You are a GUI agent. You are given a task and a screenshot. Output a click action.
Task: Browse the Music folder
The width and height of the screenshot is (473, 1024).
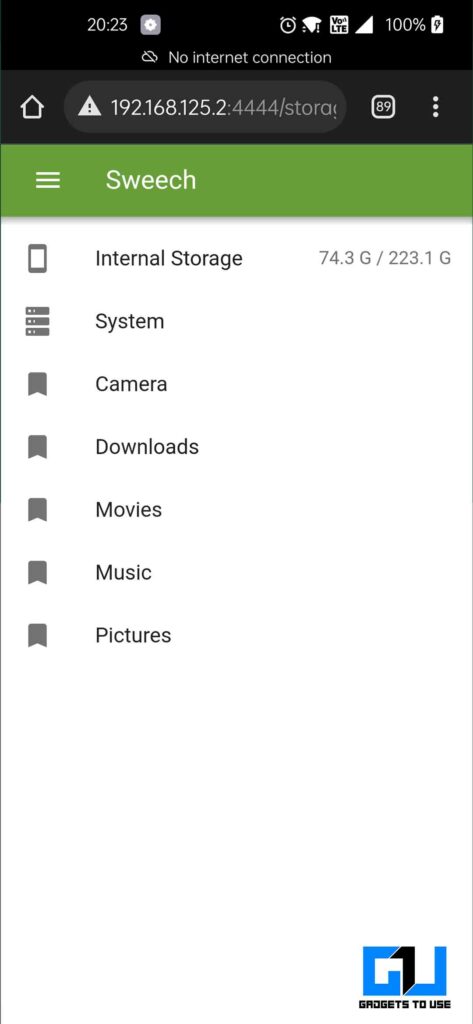[x=236, y=572]
